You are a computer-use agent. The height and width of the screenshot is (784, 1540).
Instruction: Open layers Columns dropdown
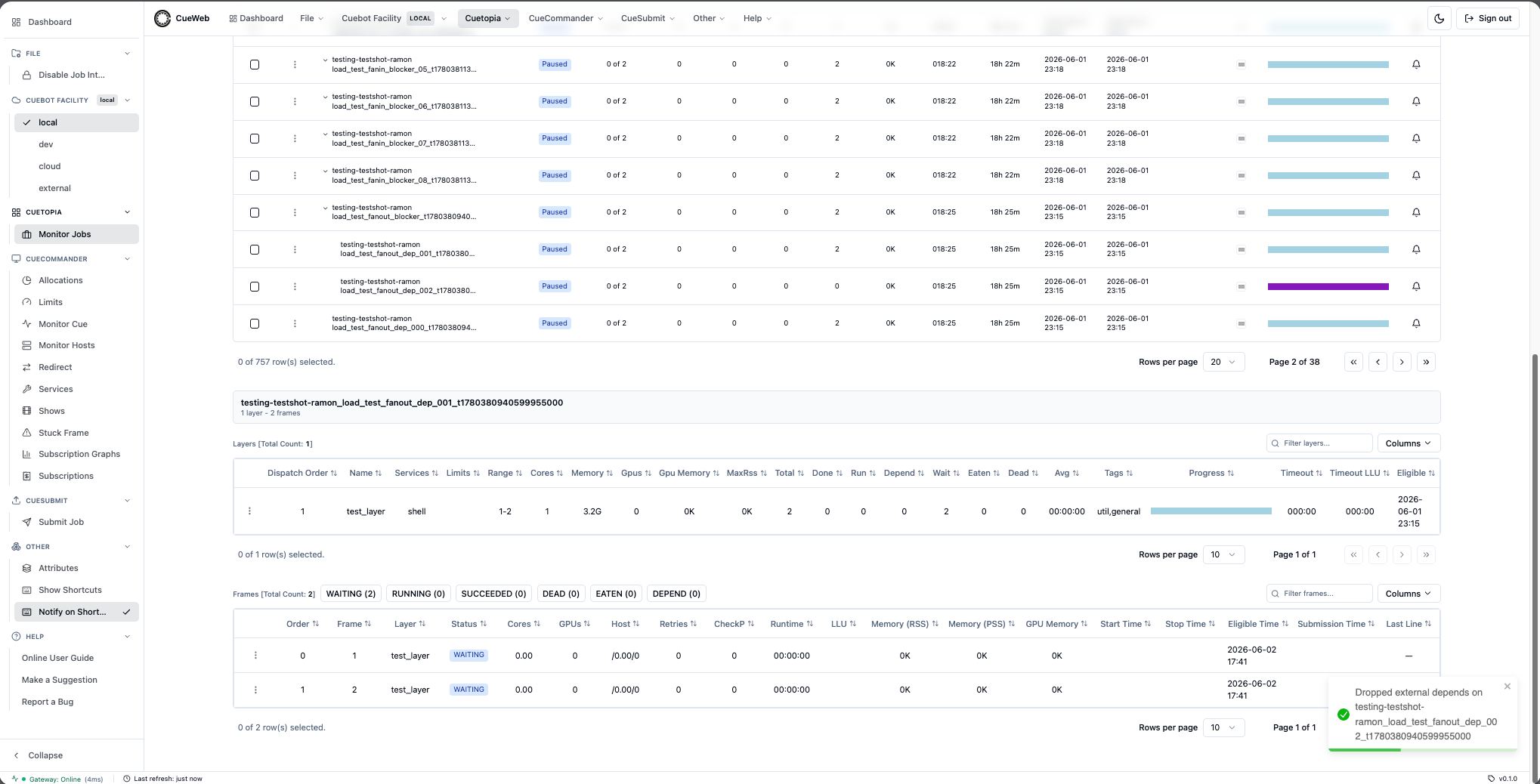pyautogui.click(x=1408, y=443)
